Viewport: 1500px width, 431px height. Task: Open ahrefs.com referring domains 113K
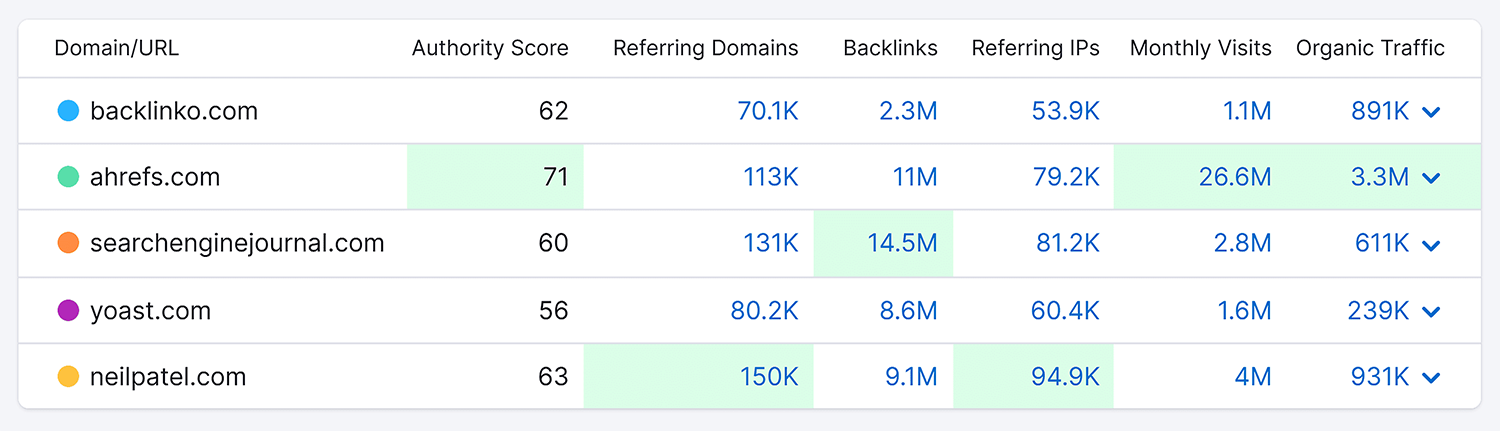tap(771, 177)
